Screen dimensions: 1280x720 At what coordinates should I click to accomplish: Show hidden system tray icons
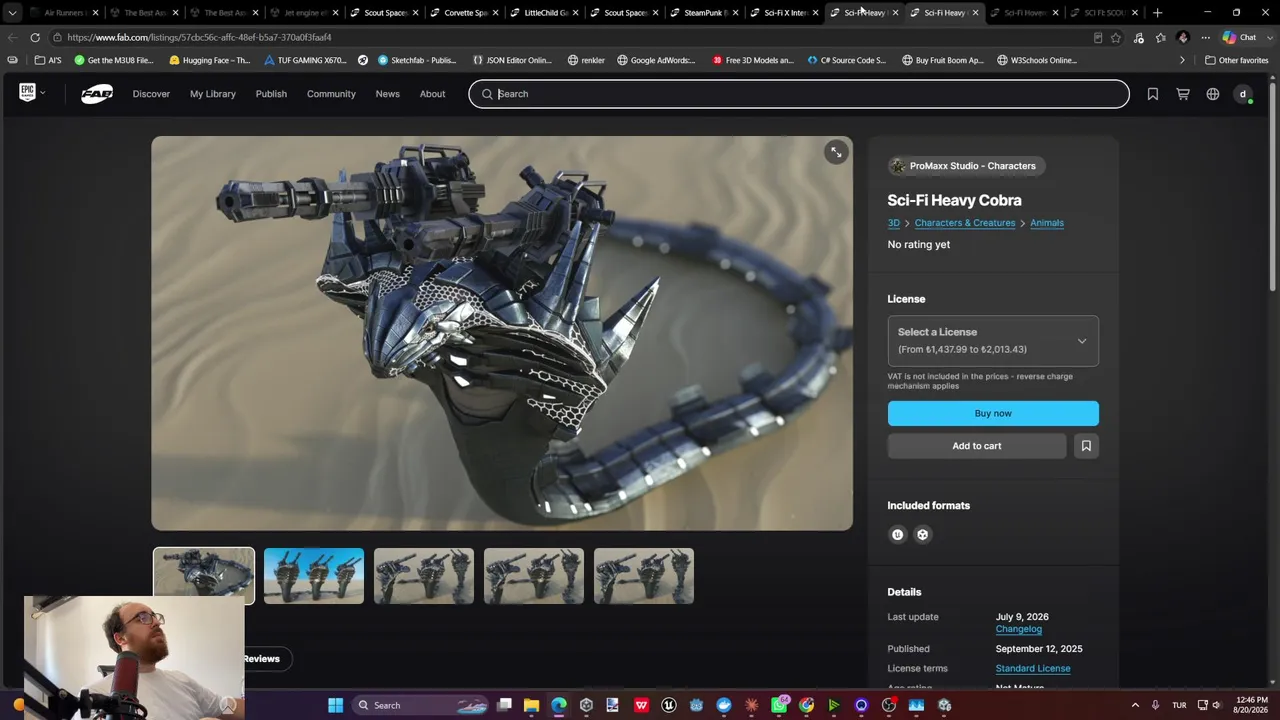point(1135,705)
